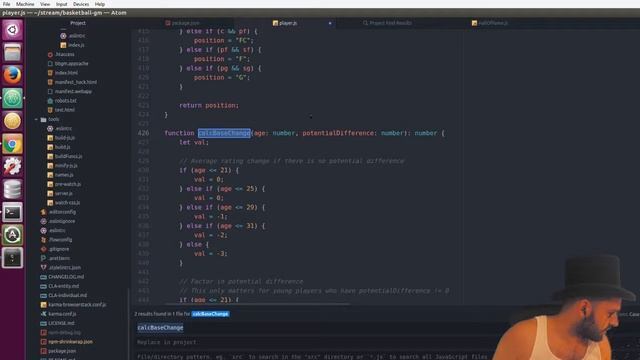Open the gear-and-wrench settings dock icon
This screenshot has height=360, width=640.
pos(12,167)
